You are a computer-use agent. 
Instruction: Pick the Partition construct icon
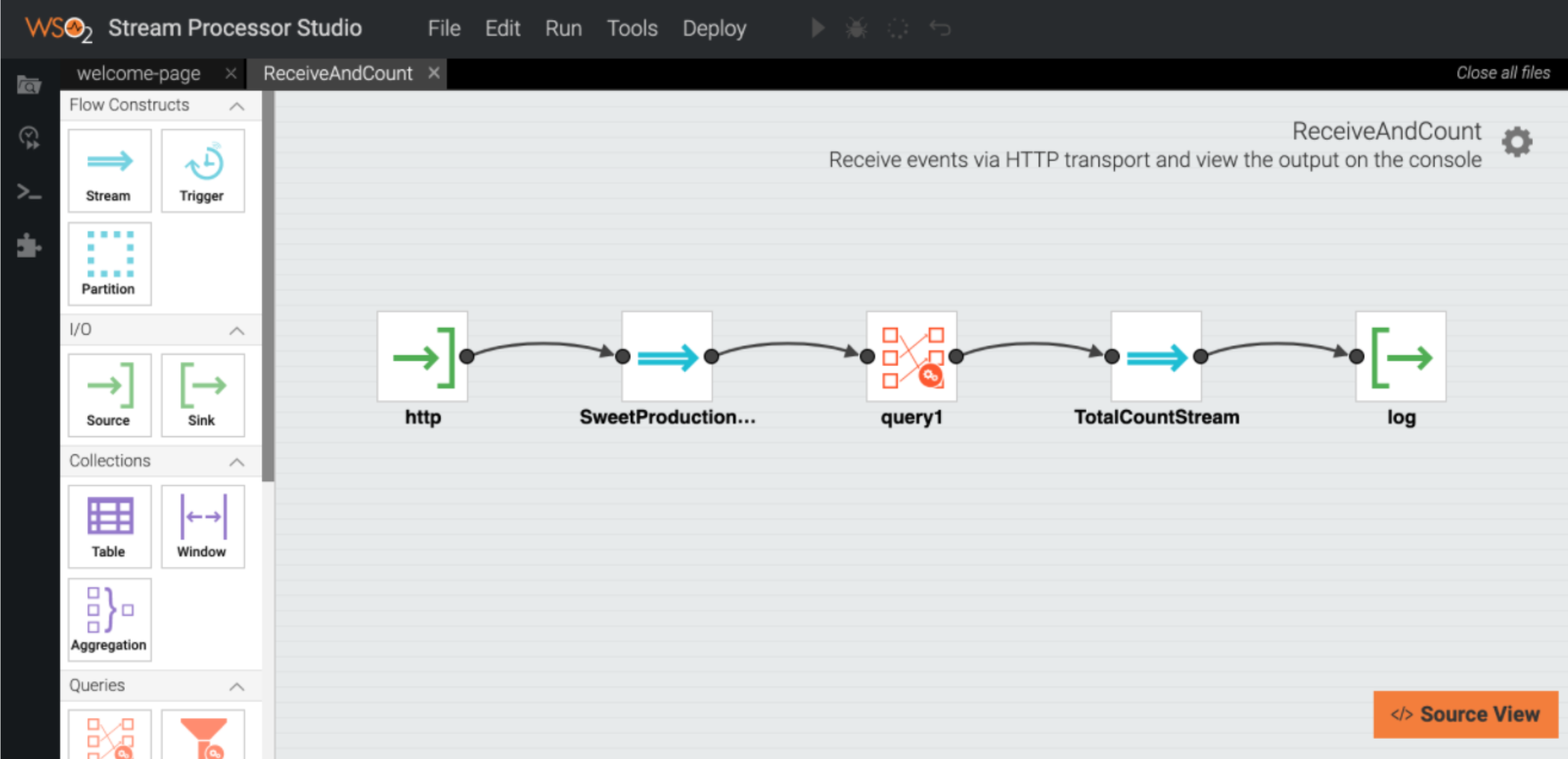[x=109, y=263]
